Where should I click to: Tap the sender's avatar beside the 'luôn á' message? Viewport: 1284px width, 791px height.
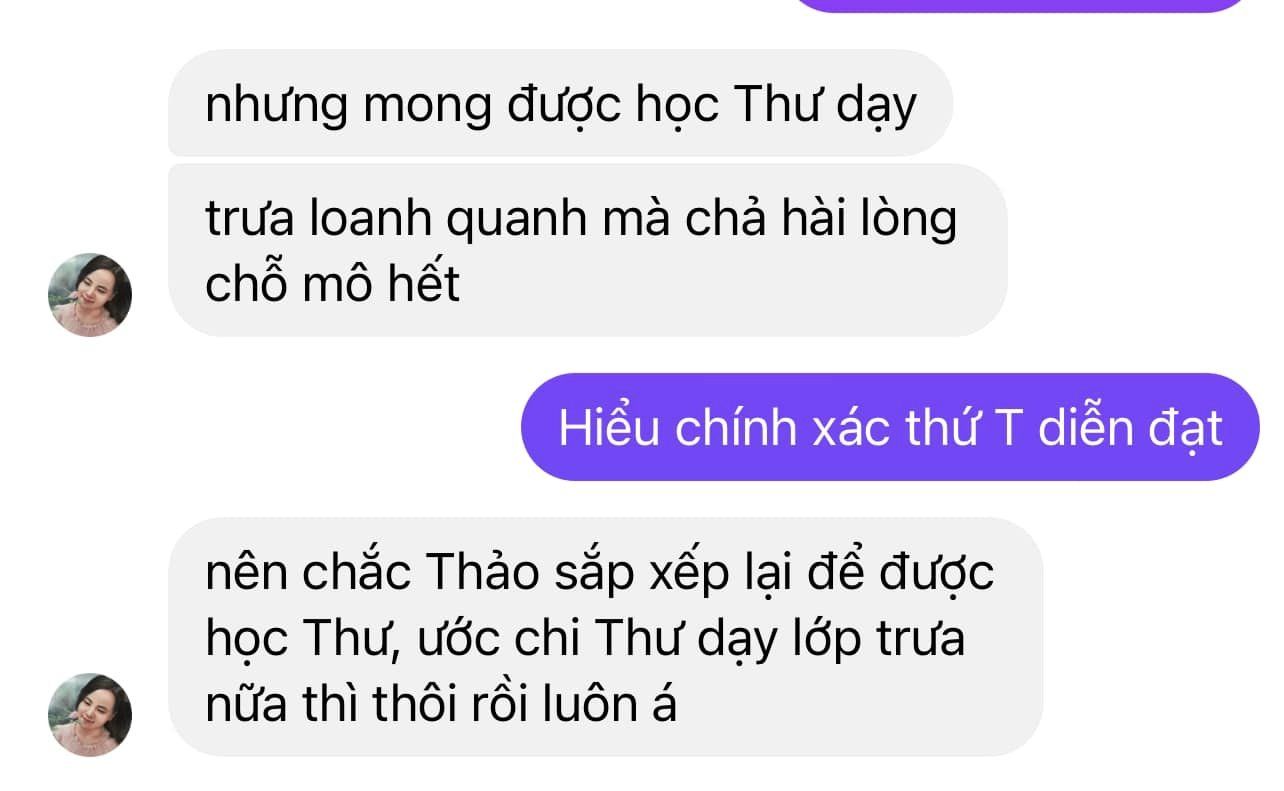pyautogui.click(x=90, y=715)
